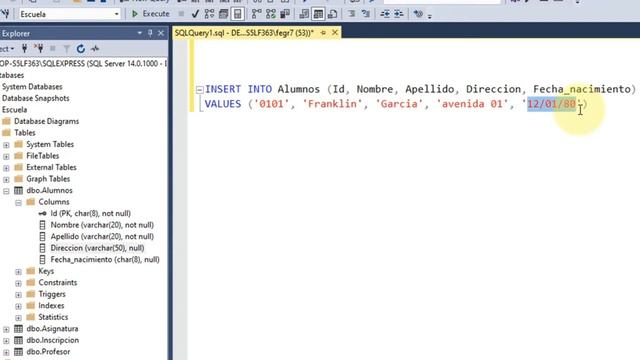This screenshot has width=640, height=360.
Task: Select the Id primary key column
Action: 90,213
